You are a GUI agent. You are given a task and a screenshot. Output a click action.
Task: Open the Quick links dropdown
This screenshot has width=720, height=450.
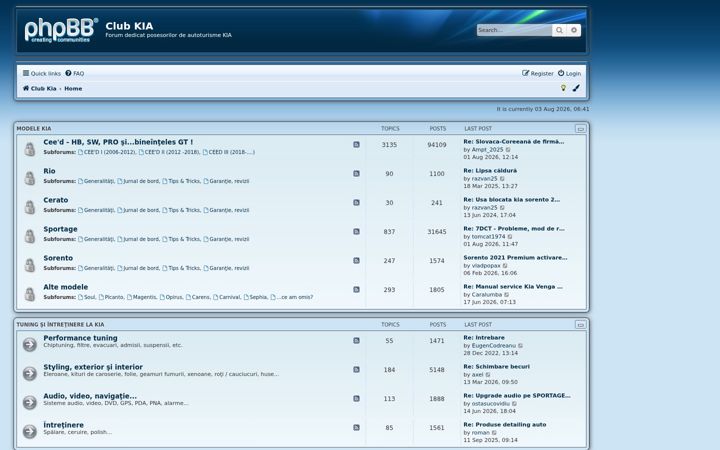(42, 73)
